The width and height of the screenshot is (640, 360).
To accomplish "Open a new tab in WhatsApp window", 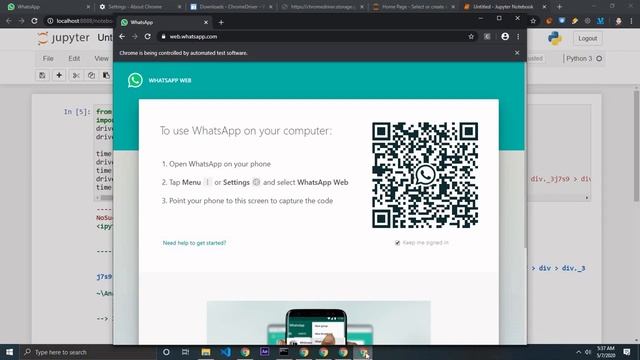I will pyautogui.click(x=221, y=22).
